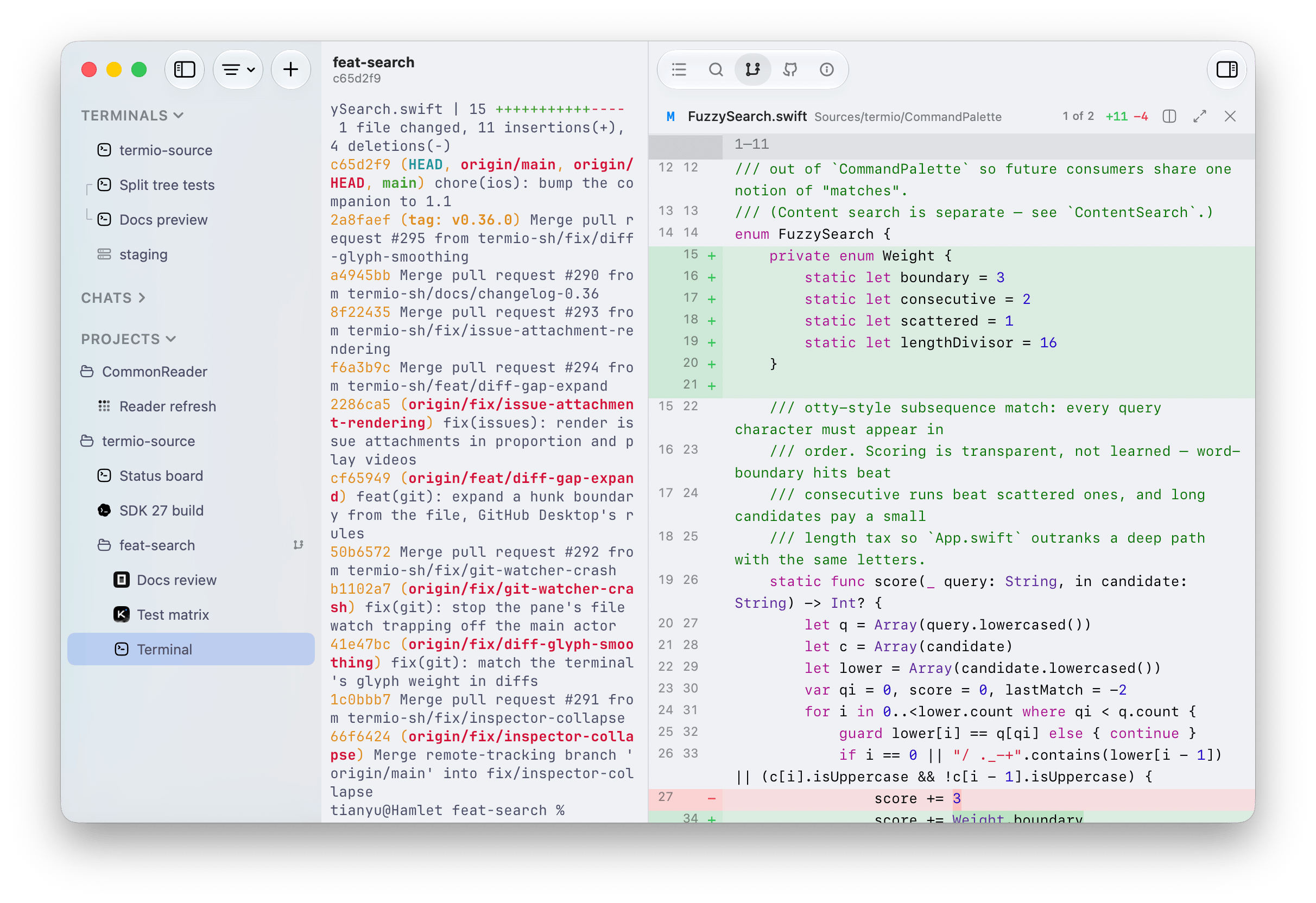Select the Reader refresh item

pyautogui.click(x=191, y=406)
